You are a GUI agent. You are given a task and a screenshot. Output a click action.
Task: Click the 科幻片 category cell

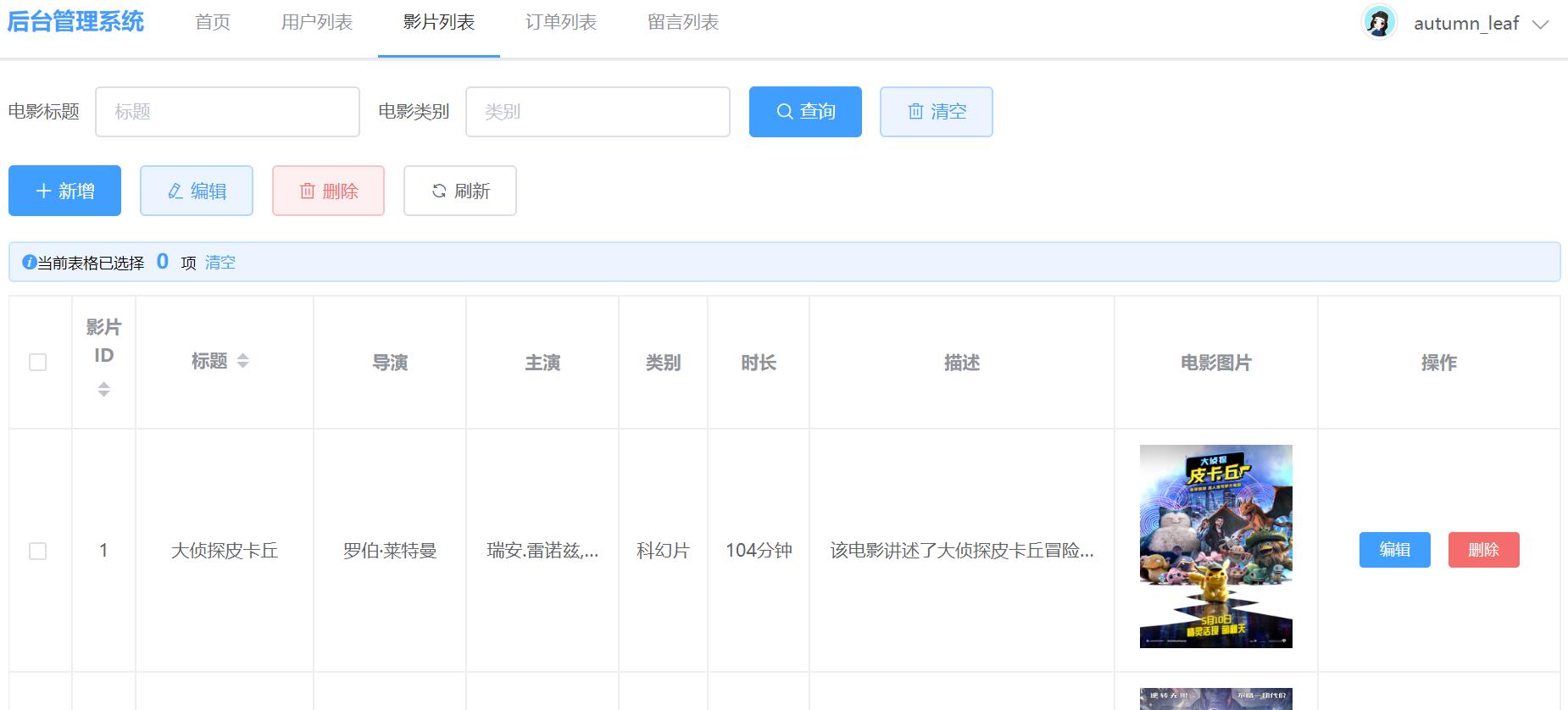[663, 551]
